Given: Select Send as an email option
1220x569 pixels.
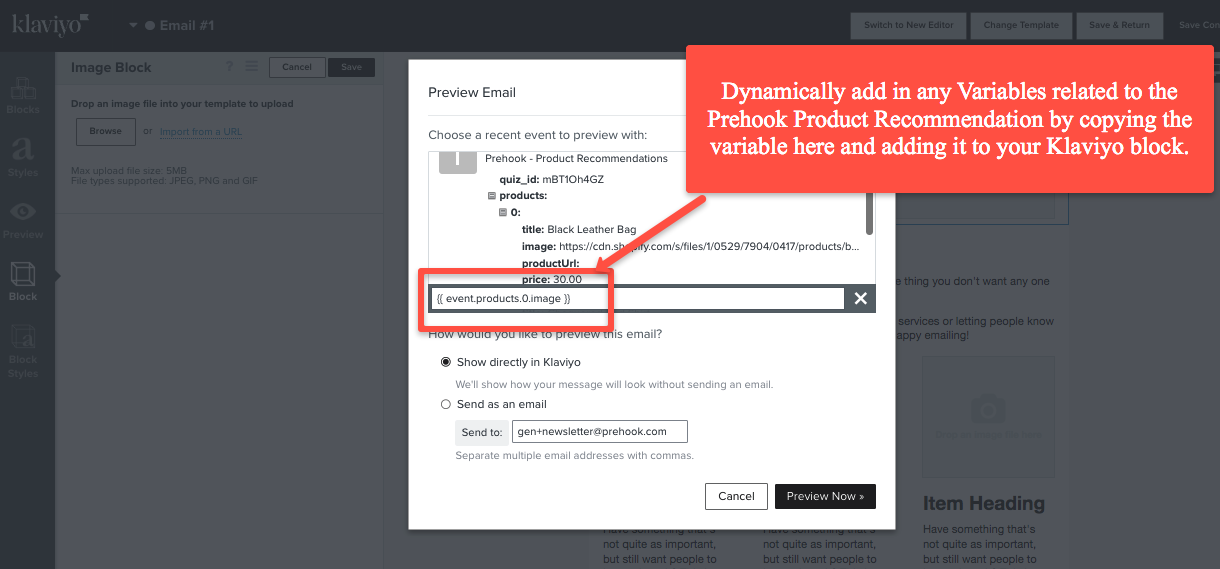Looking at the screenshot, I should pyautogui.click(x=446, y=404).
